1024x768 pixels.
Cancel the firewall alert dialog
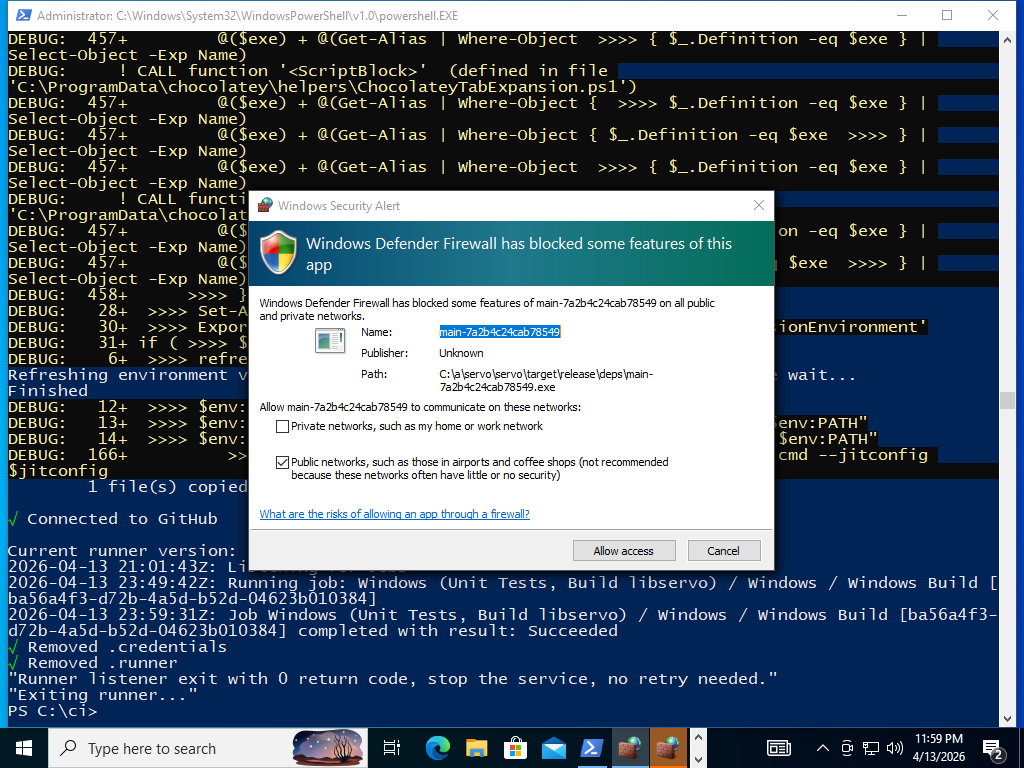click(723, 551)
